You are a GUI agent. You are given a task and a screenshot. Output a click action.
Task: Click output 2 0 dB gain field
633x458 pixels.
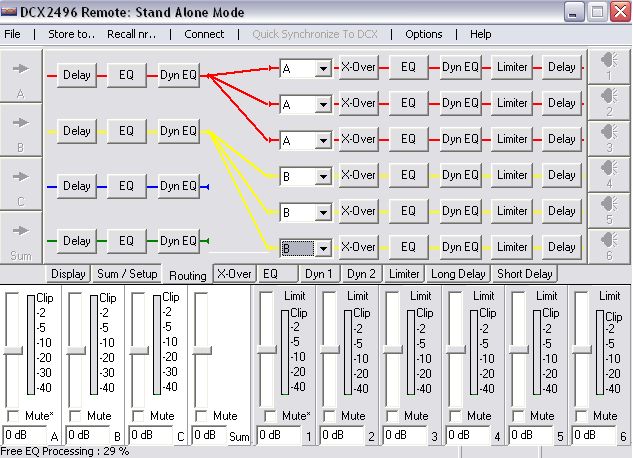click(341, 435)
